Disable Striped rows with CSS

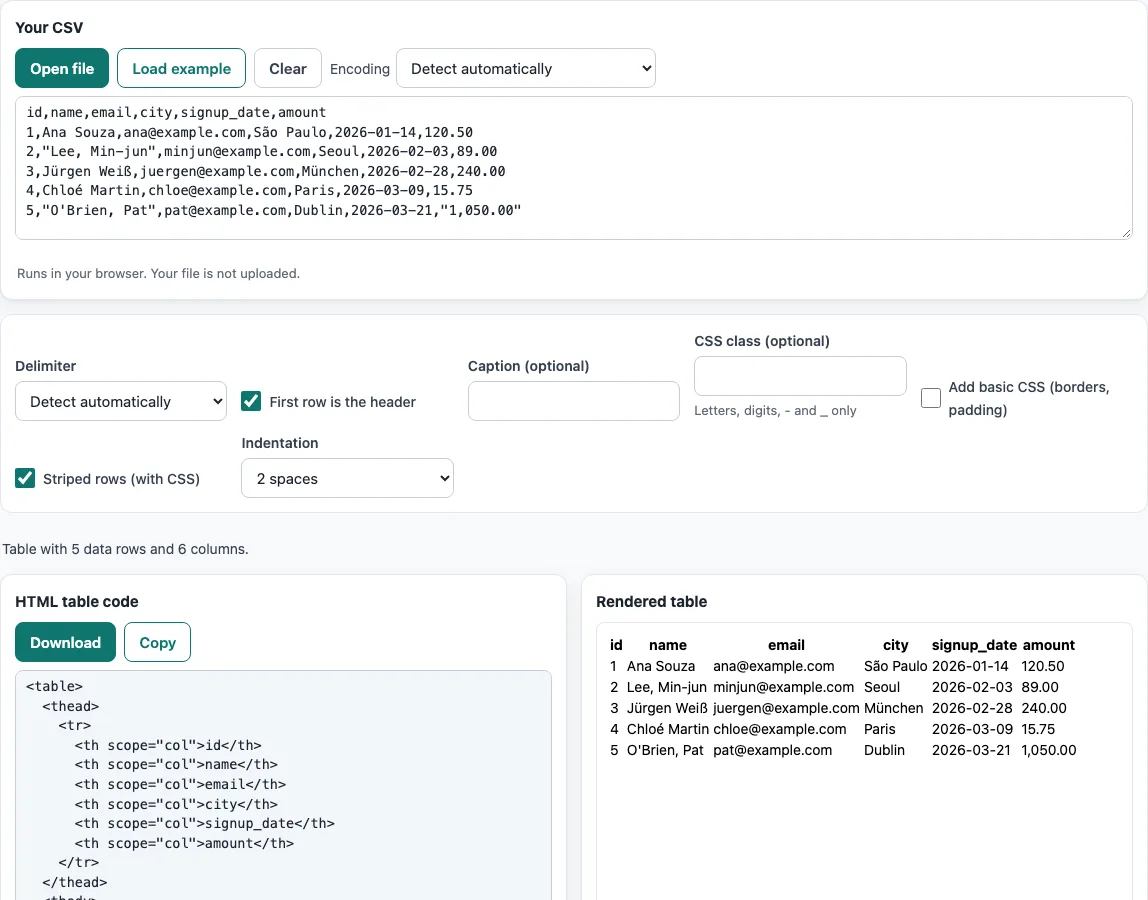25,478
